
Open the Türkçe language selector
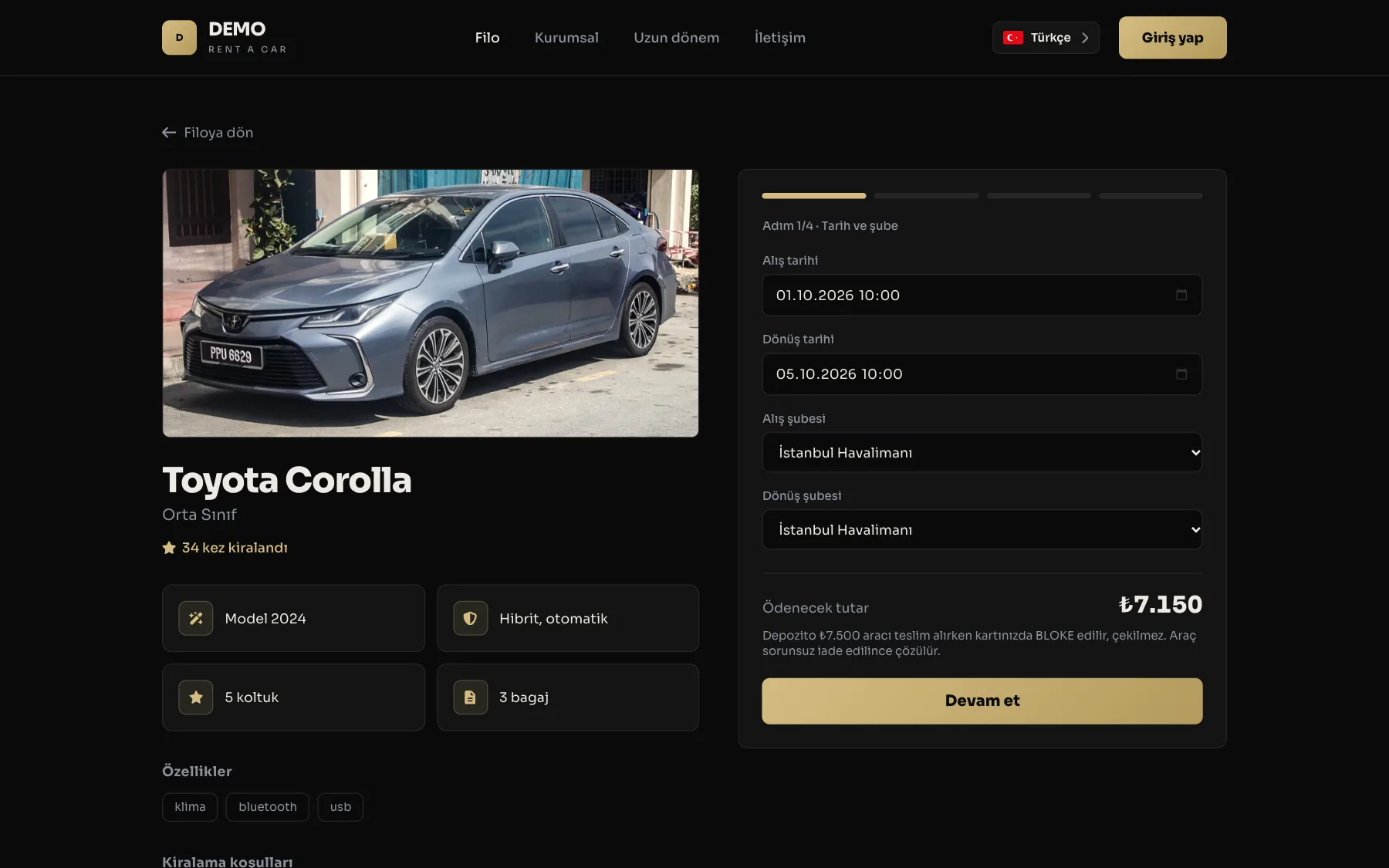[1046, 38]
